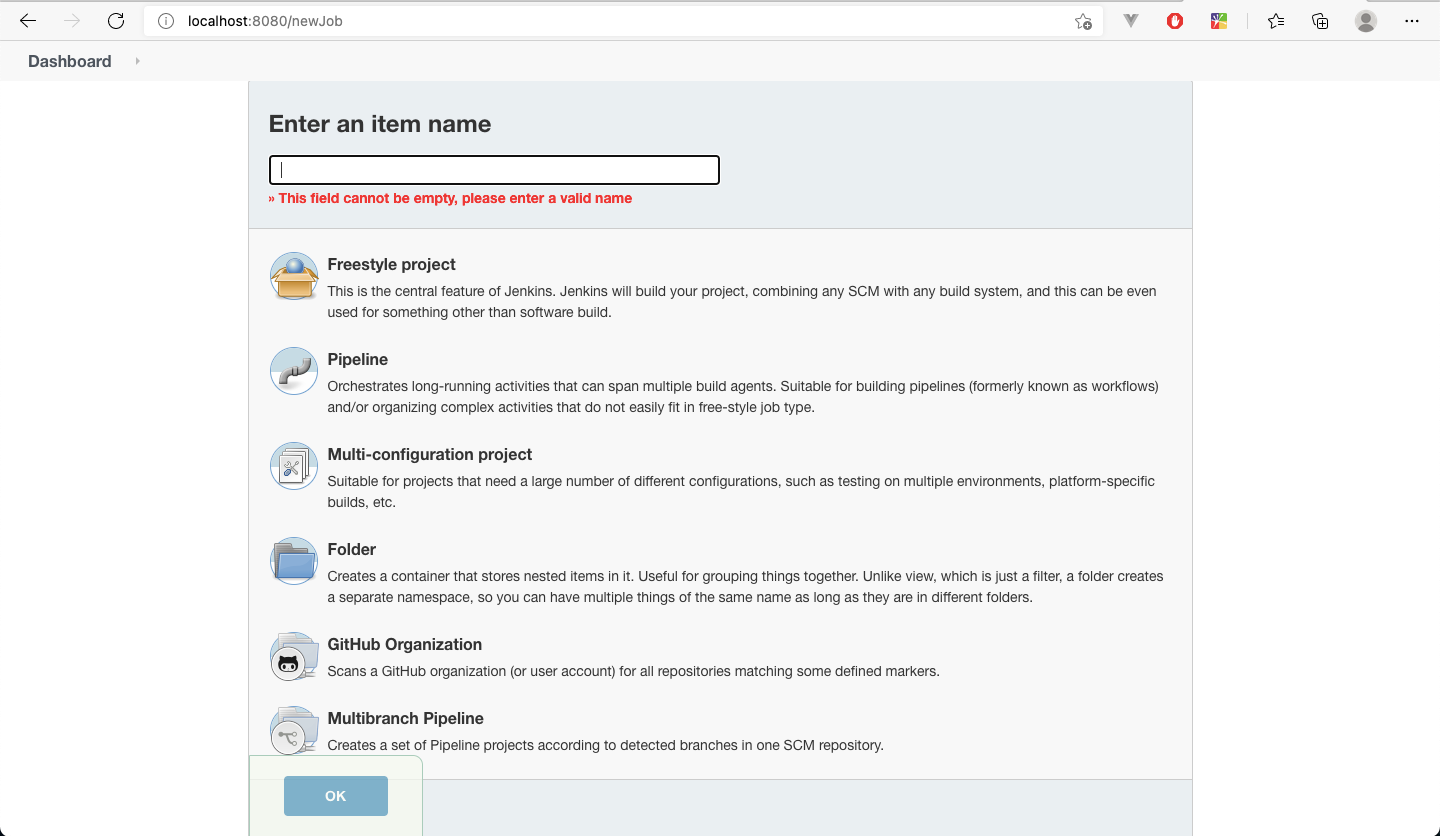Select the GitHub Organization title
Image resolution: width=1440 pixels, height=836 pixels.
(x=405, y=644)
